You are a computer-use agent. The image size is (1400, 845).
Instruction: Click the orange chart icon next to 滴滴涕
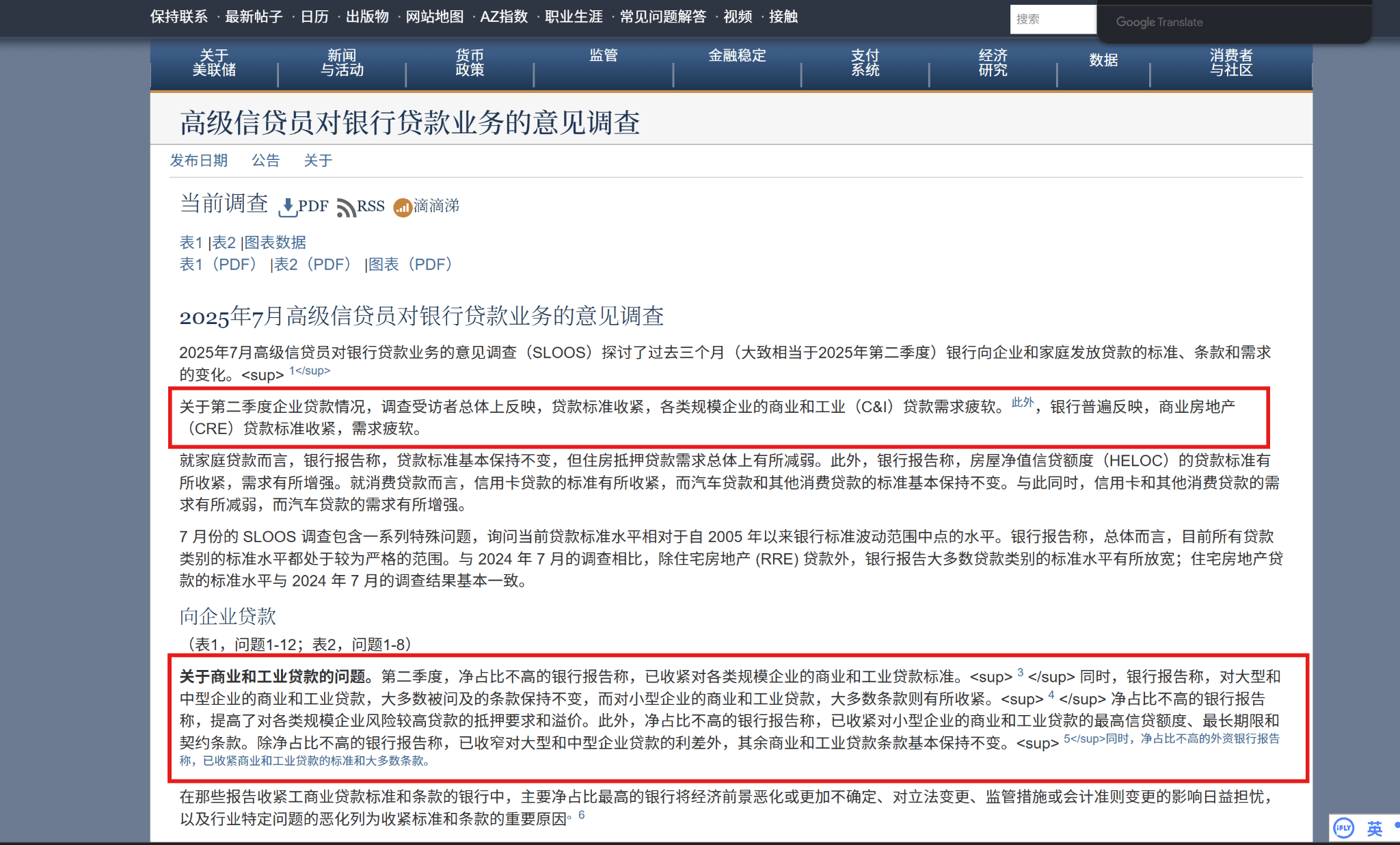click(x=403, y=207)
